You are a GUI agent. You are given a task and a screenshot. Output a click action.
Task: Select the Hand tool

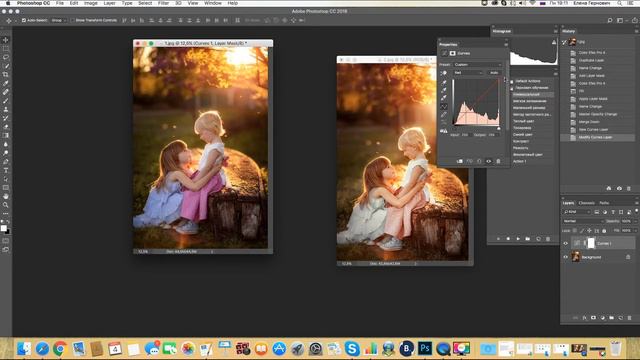tap(6, 196)
